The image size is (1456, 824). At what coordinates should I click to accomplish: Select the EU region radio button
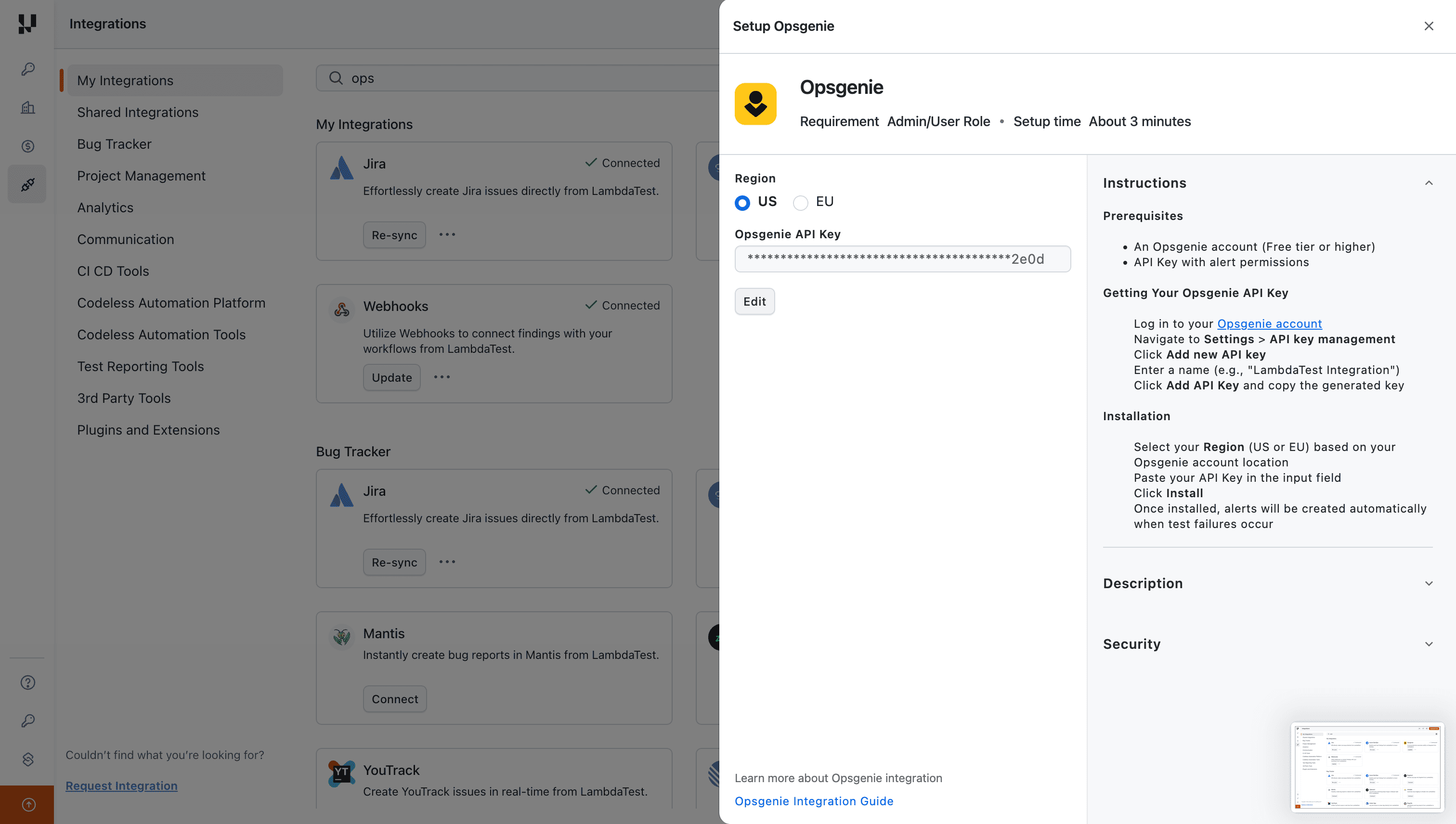point(800,202)
